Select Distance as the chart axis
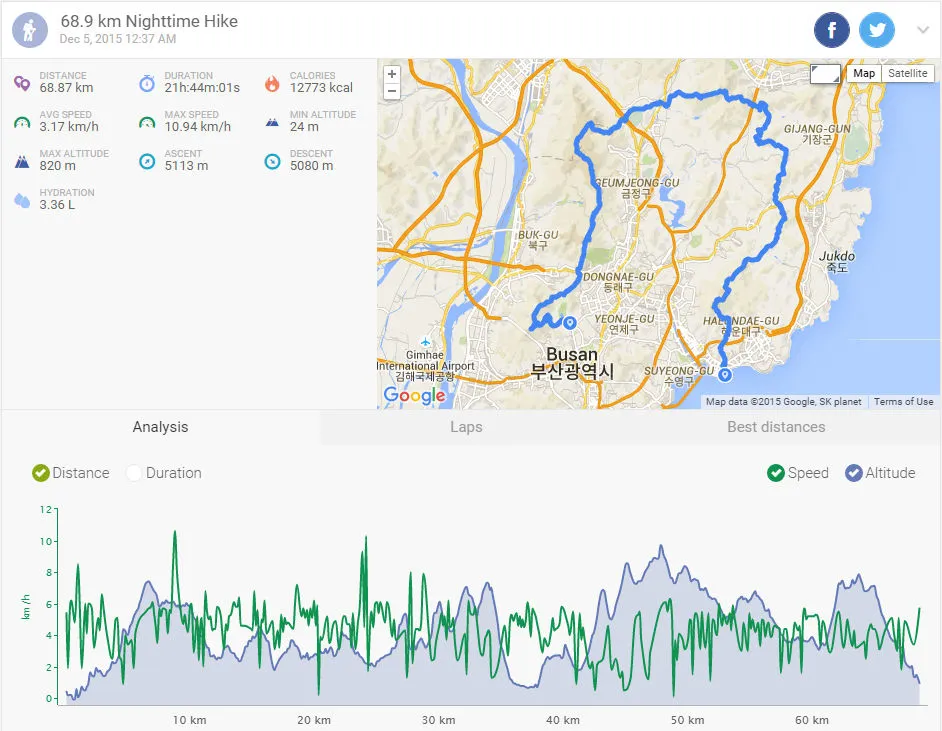The width and height of the screenshot is (942, 731). [40, 473]
